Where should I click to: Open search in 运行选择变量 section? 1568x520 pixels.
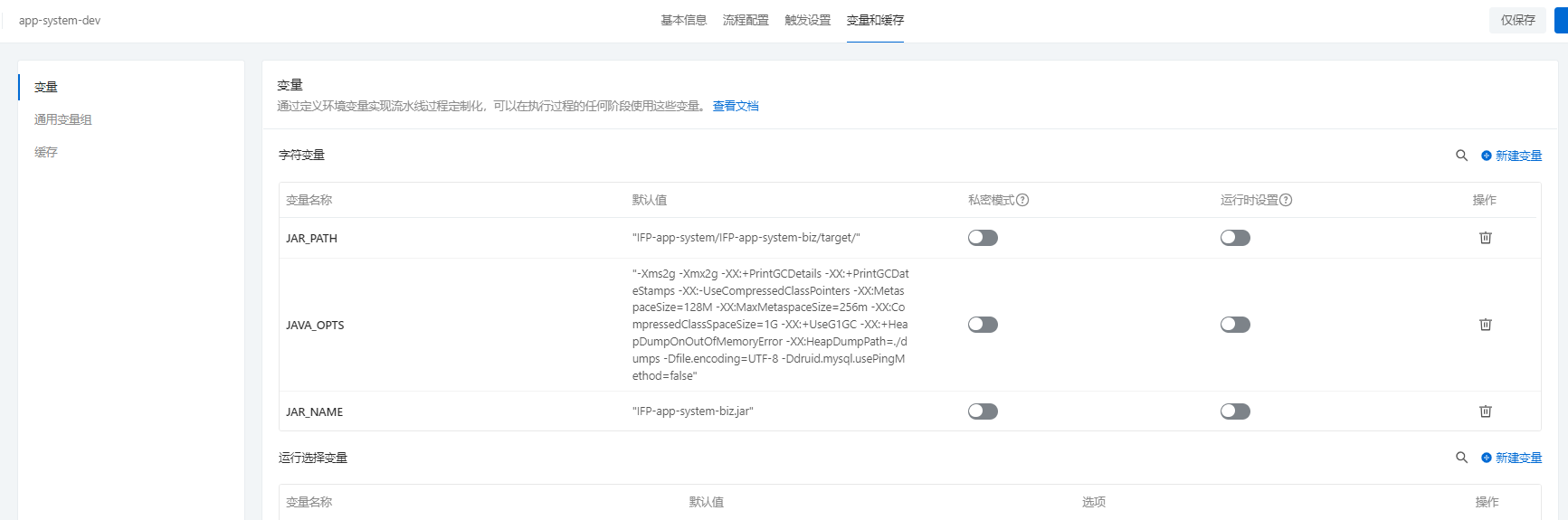(x=1461, y=458)
